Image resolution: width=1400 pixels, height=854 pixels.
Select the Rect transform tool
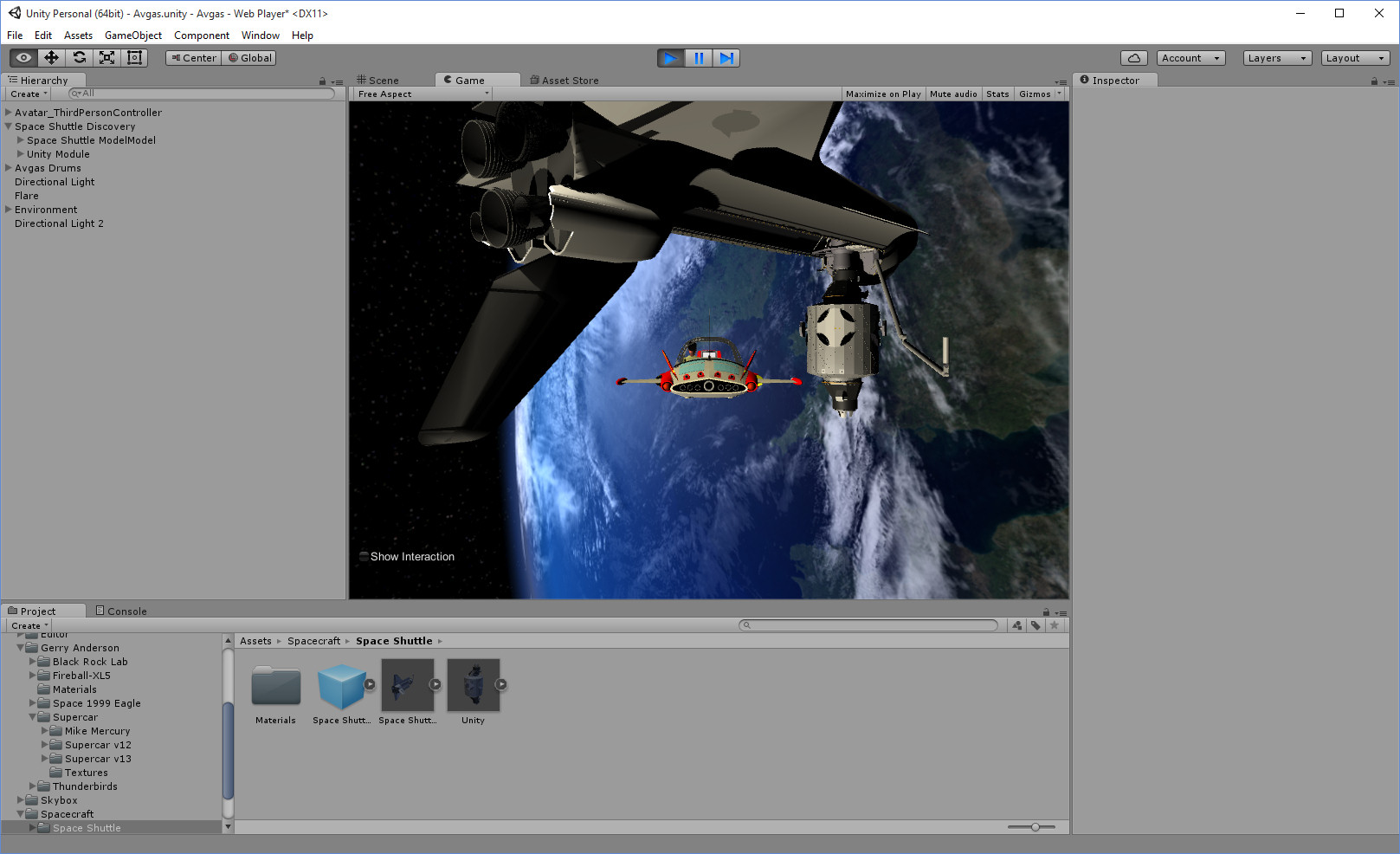tap(134, 58)
